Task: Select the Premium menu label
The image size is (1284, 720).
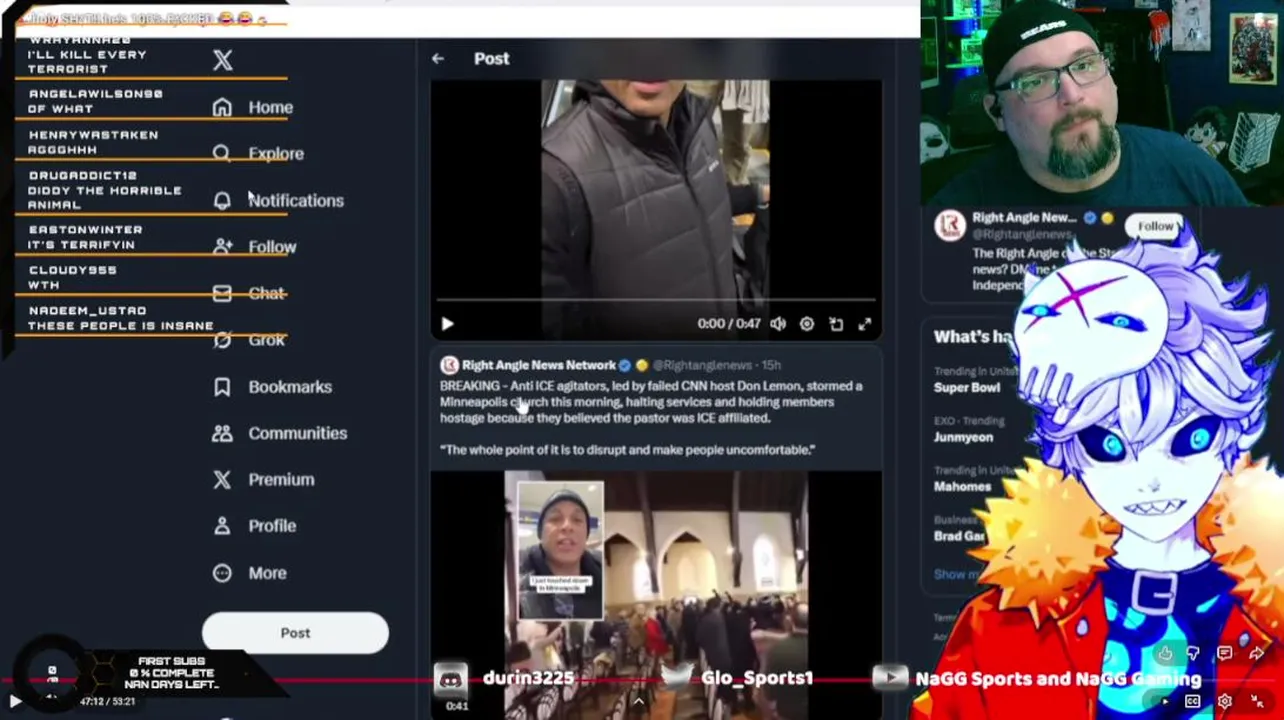Action: [x=281, y=480]
